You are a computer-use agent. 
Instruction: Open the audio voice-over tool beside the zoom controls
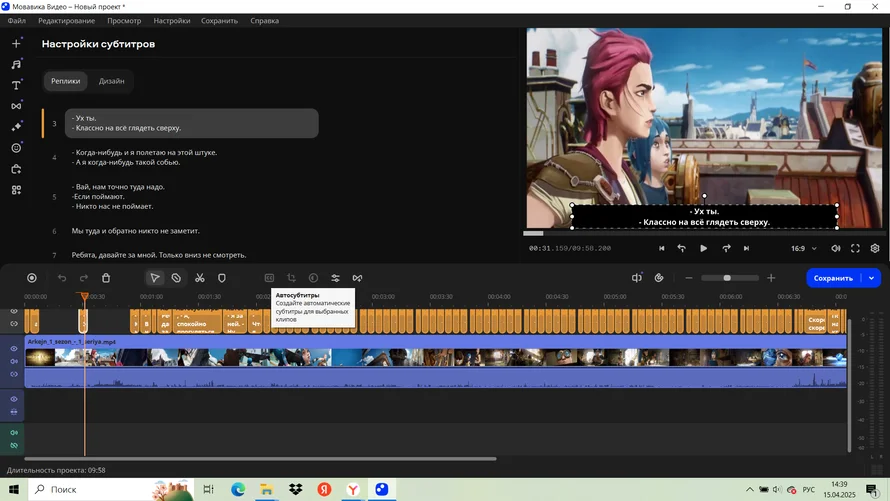click(637, 278)
